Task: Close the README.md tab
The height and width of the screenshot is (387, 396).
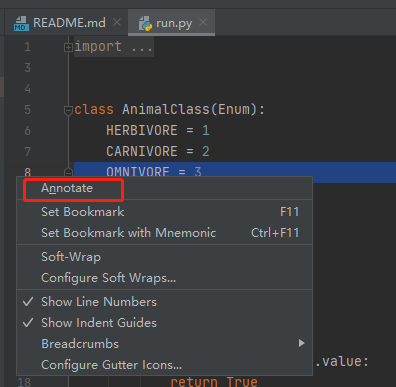Action: (117, 22)
